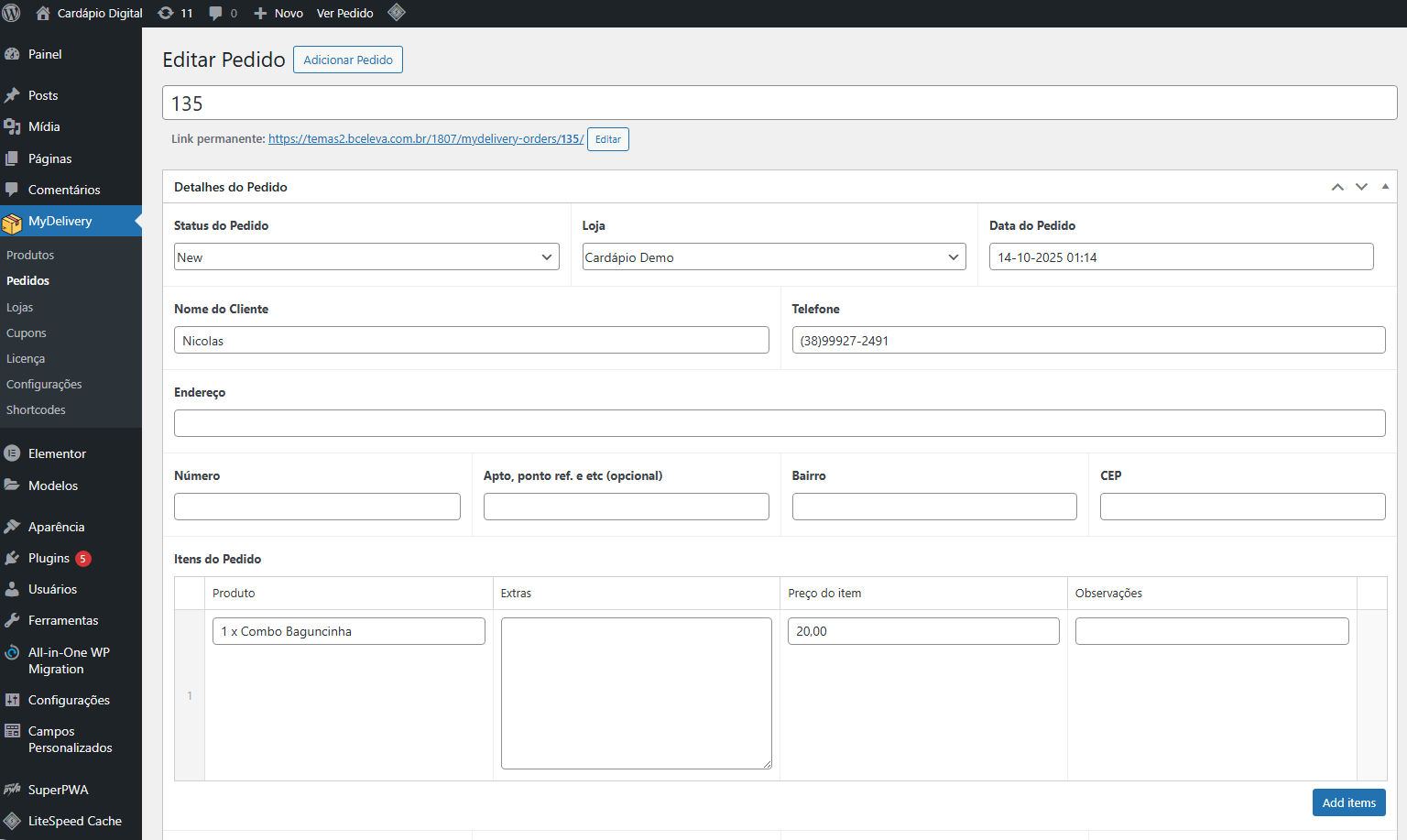Collapse the Detalhes do Pedido panel
This screenshot has height=840, width=1407.
(x=1385, y=187)
